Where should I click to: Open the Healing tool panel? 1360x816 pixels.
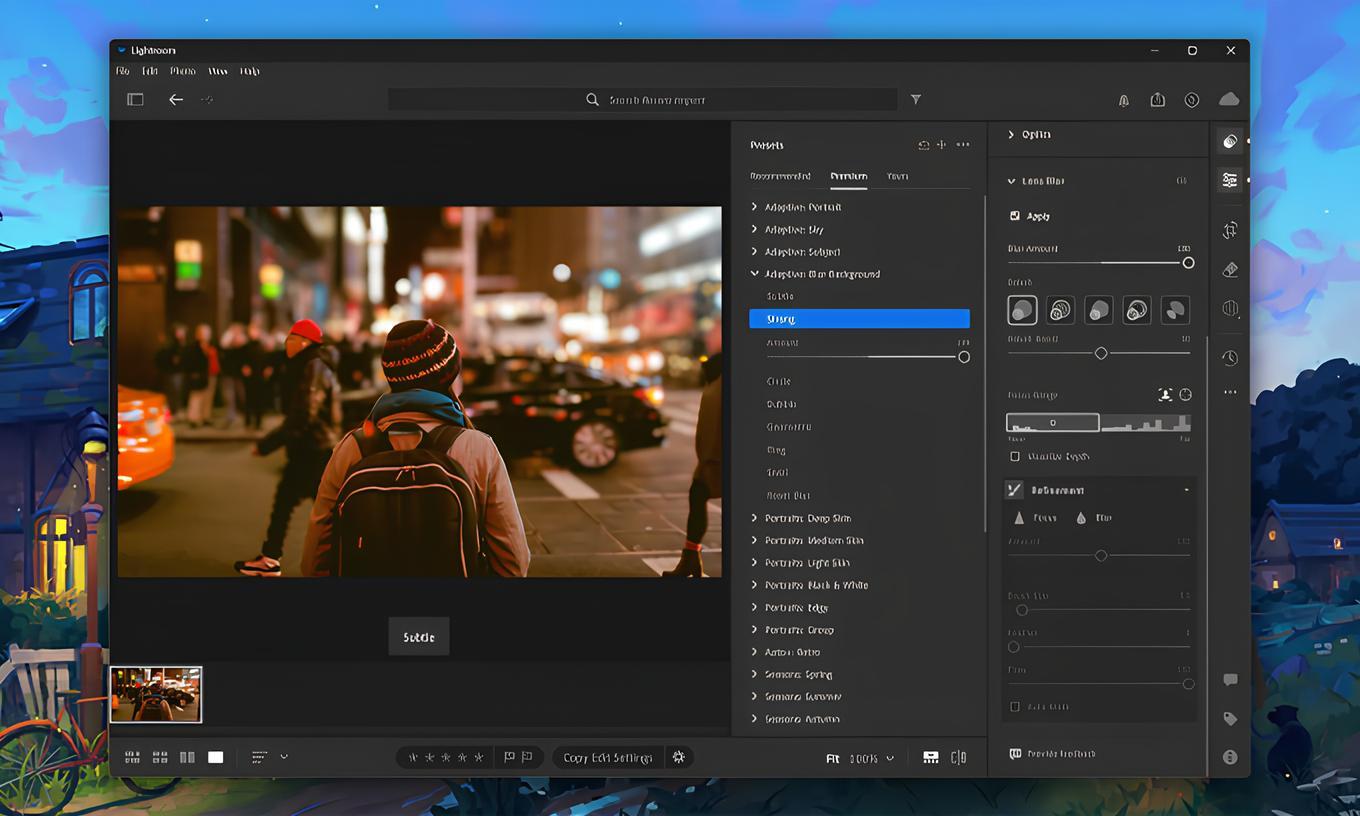point(1229,269)
